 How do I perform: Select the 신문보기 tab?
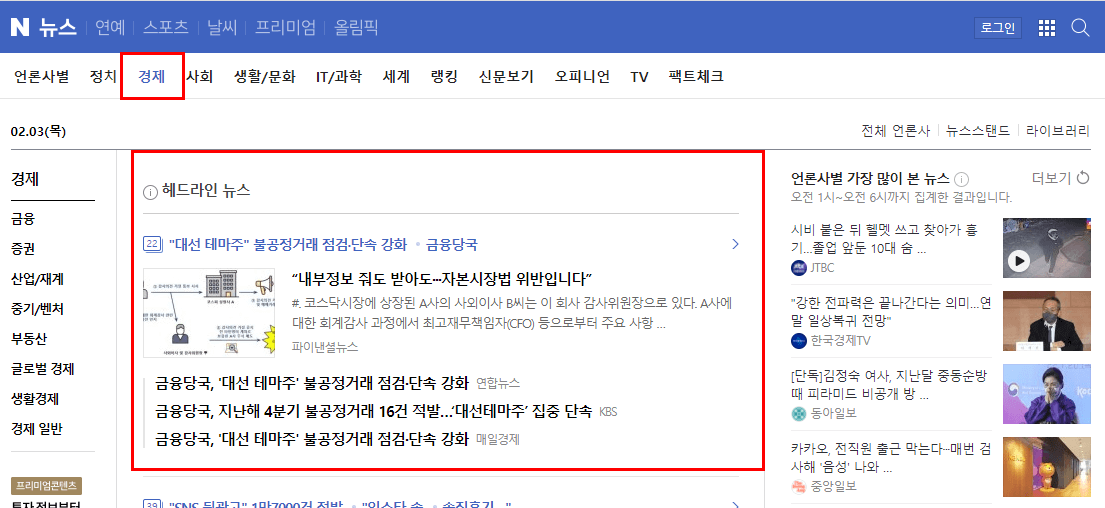tap(506, 76)
